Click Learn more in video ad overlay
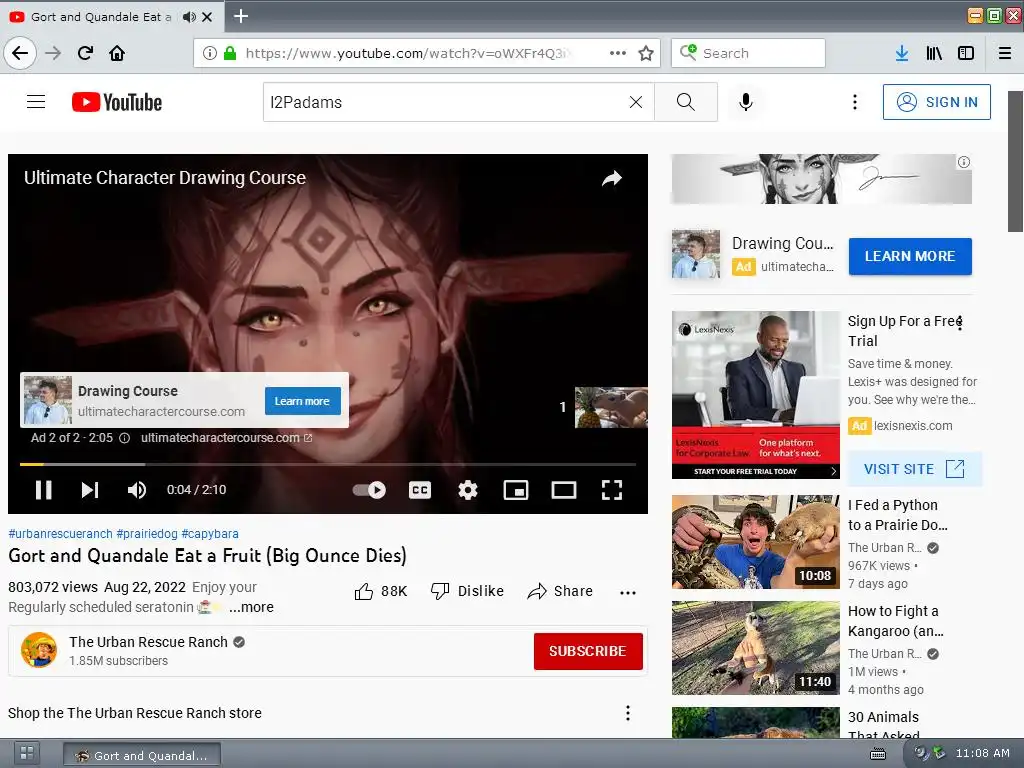This screenshot has height=768, width=1024. click(302, 401)
